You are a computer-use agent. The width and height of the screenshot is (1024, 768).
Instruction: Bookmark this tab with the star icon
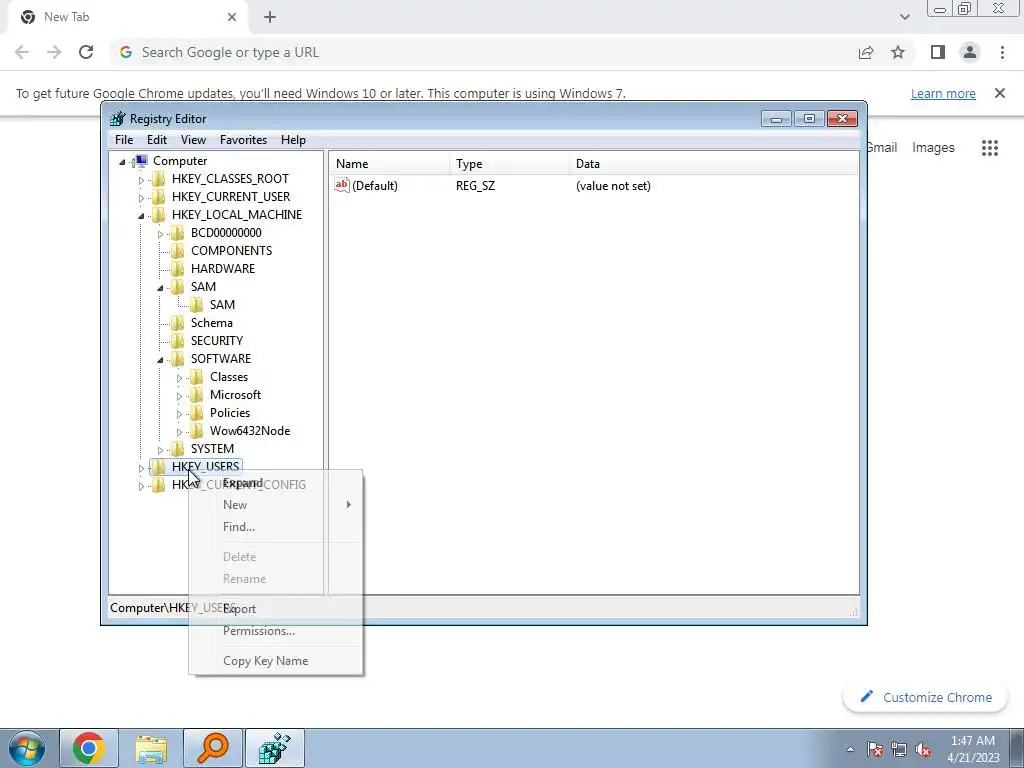point(898,52)
